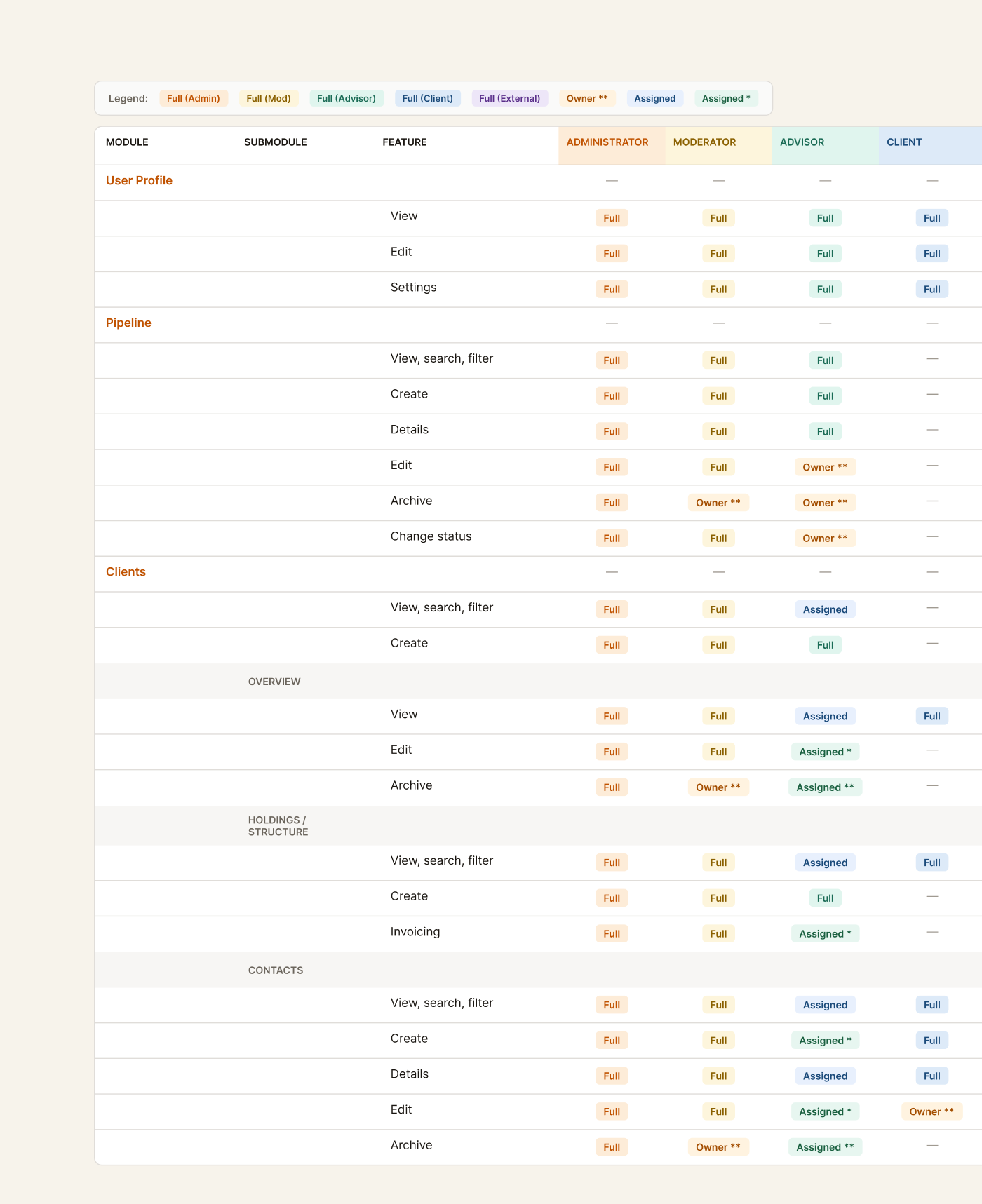
Task: Click the Assigned legend chip without asterisk
Action: click(655, 98)
